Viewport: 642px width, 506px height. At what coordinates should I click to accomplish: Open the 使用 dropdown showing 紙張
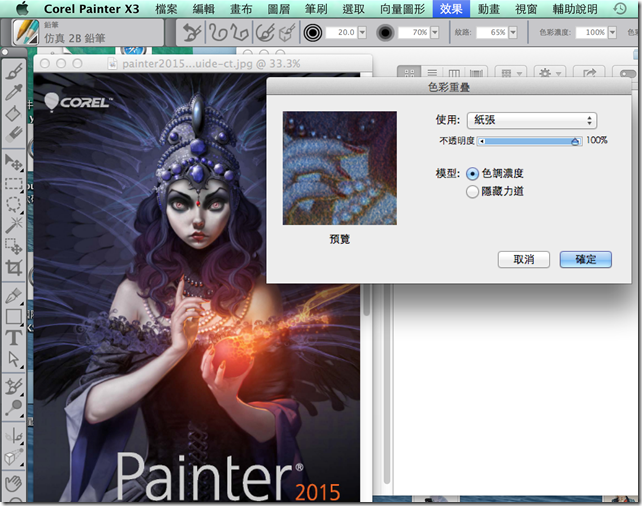[532, 120]
